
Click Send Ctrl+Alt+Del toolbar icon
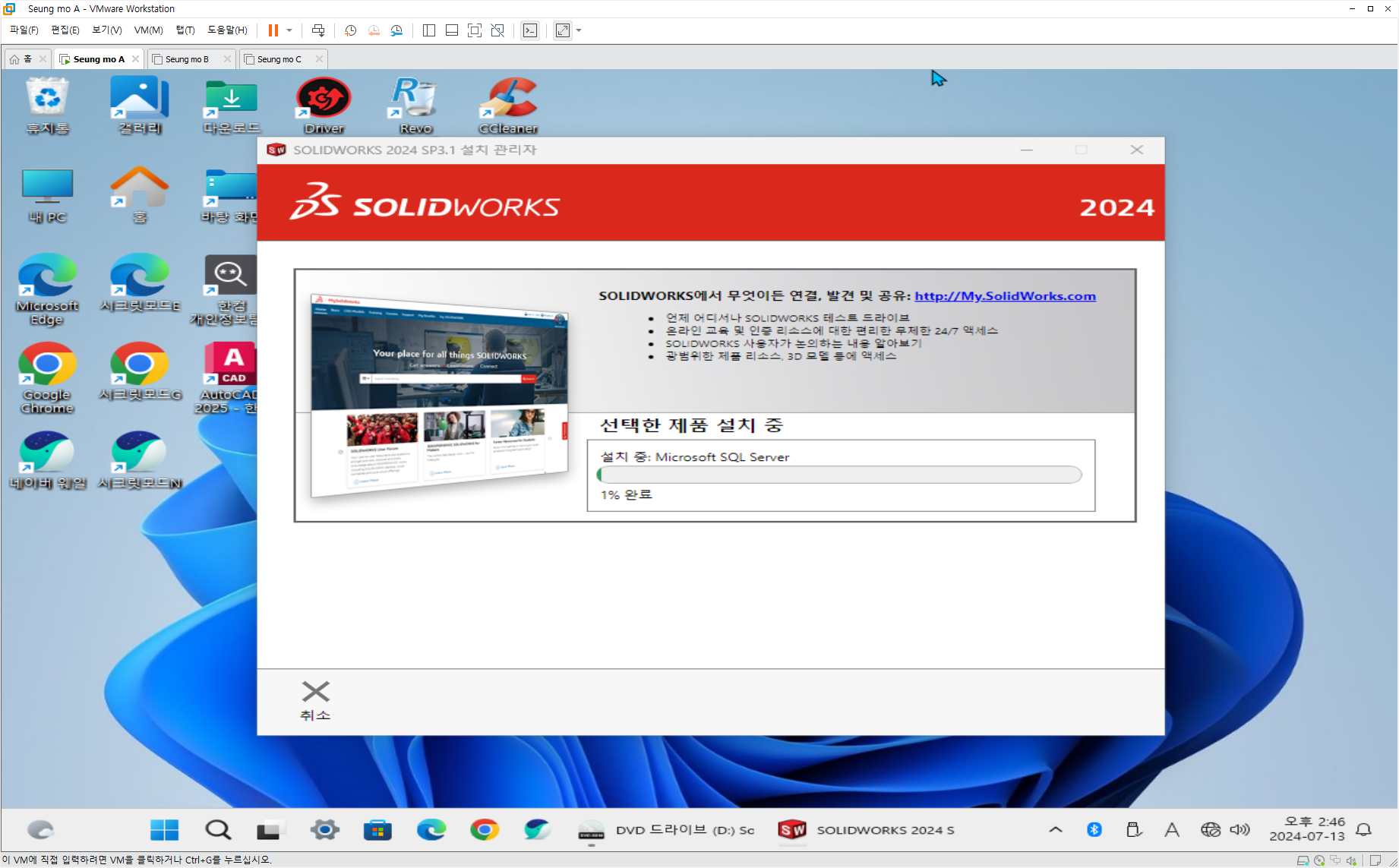318,30
